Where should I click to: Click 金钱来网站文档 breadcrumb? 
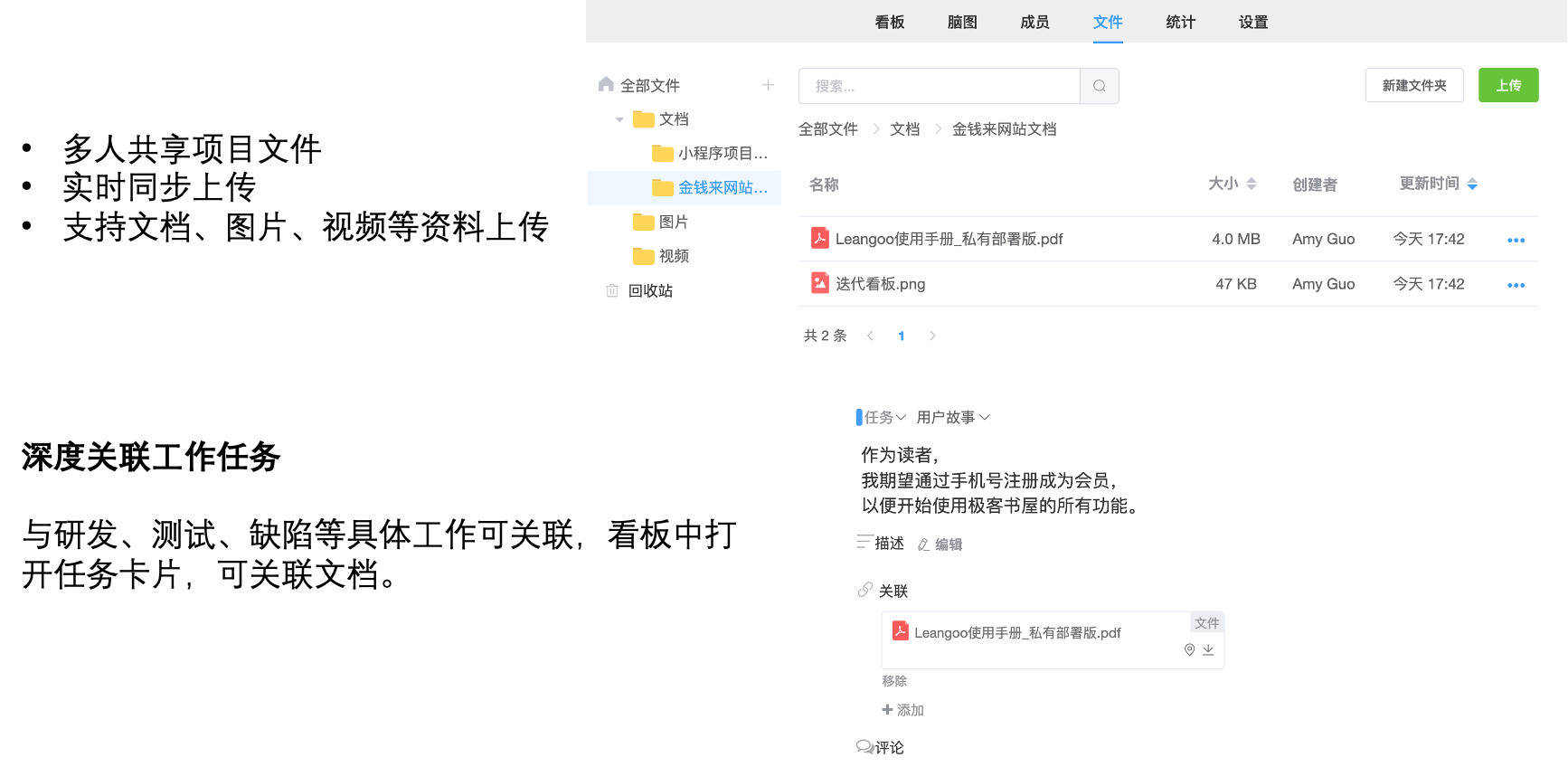[x=1004, y=129]
